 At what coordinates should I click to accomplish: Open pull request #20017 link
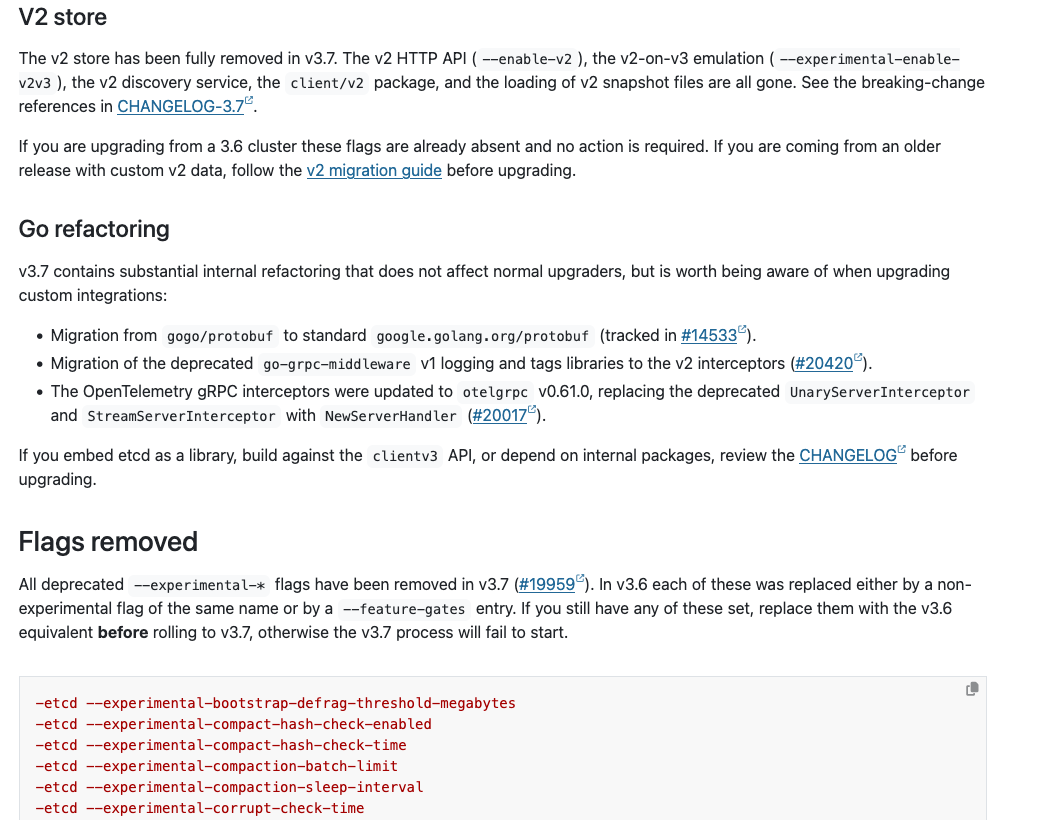(x=500, y=416)
